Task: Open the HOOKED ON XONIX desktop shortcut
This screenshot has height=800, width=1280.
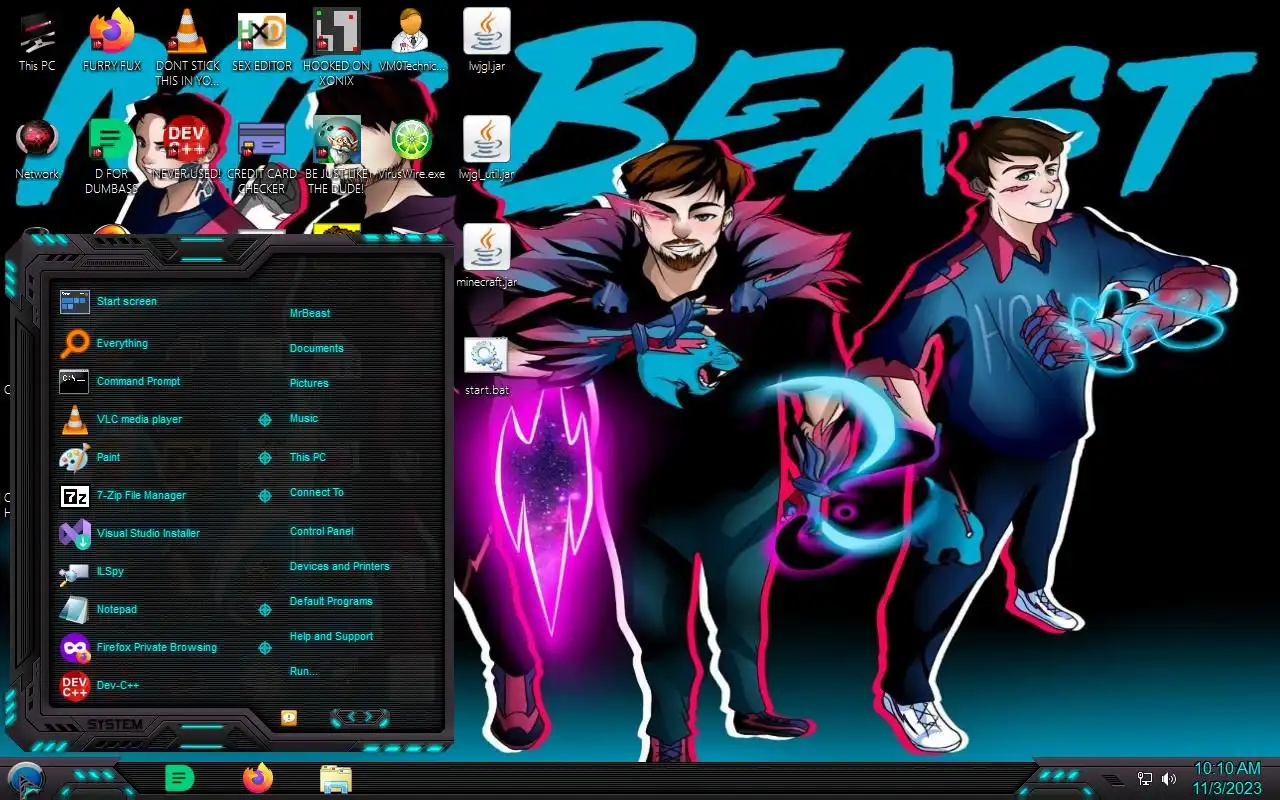Action: coord(337,47)
